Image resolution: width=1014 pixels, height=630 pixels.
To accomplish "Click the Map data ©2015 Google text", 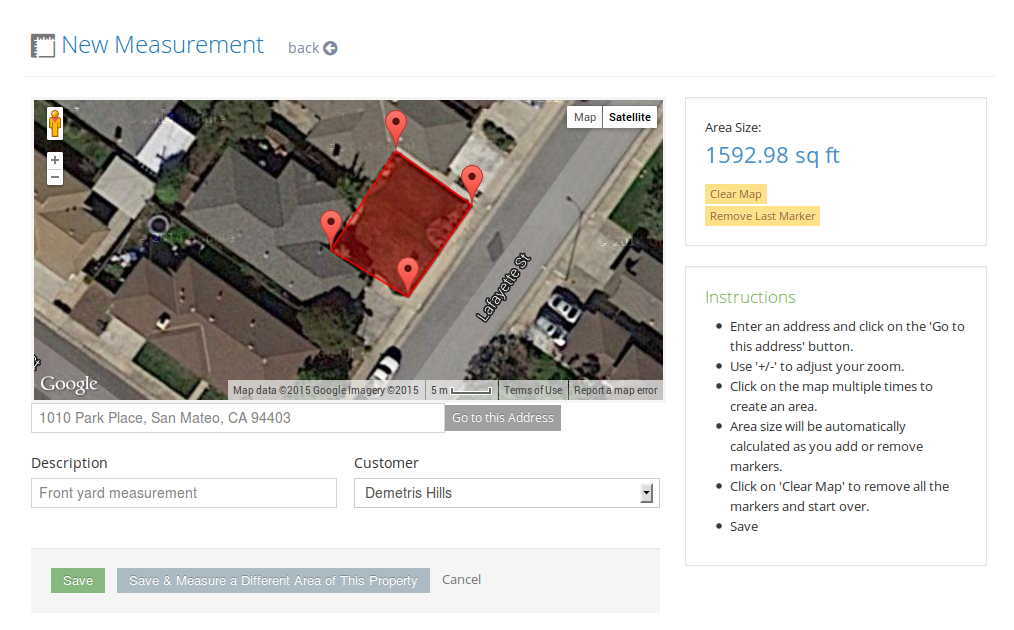I will 326,390.
